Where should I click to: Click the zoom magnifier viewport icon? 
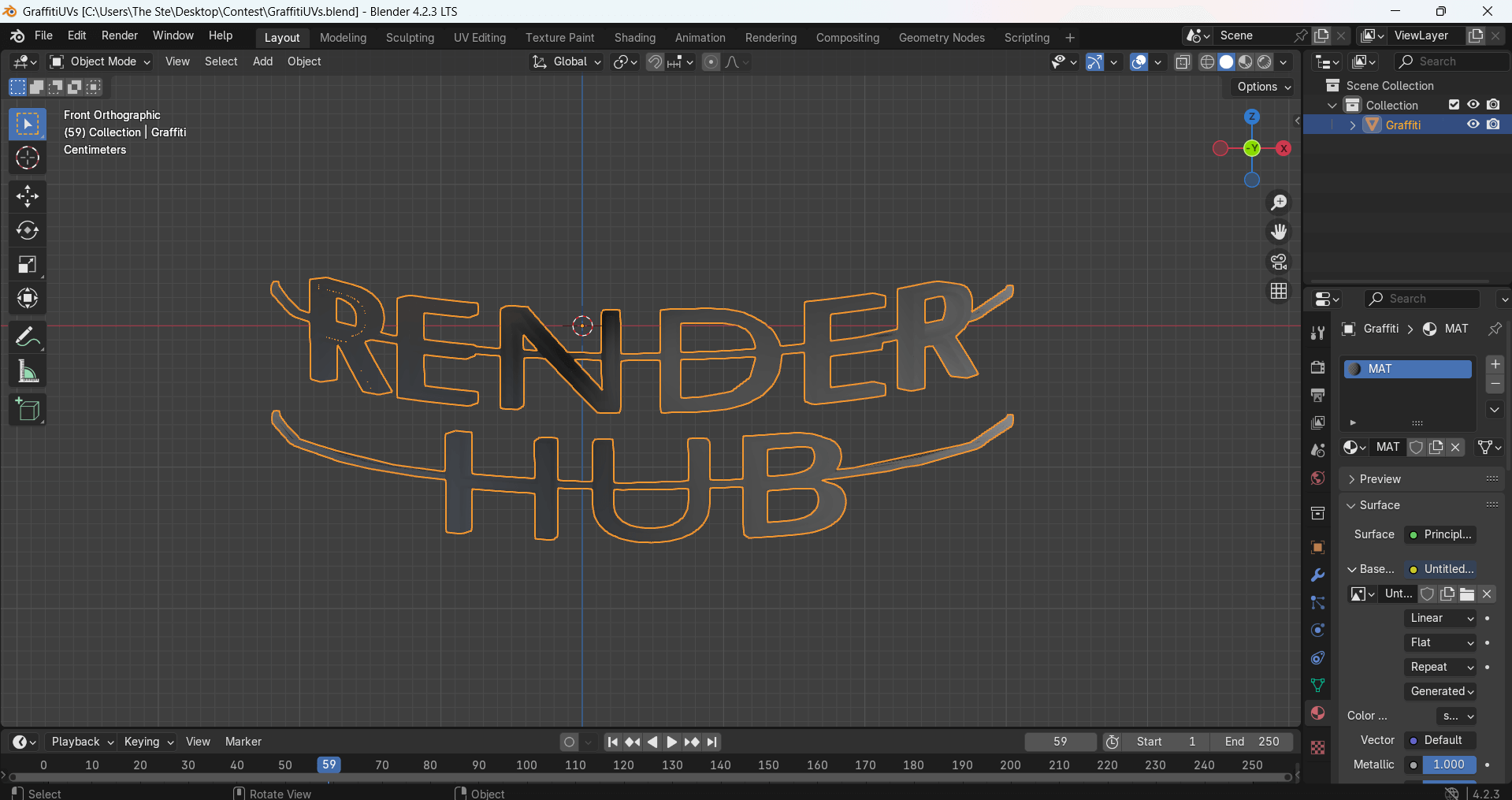[x=1279, y=203]
